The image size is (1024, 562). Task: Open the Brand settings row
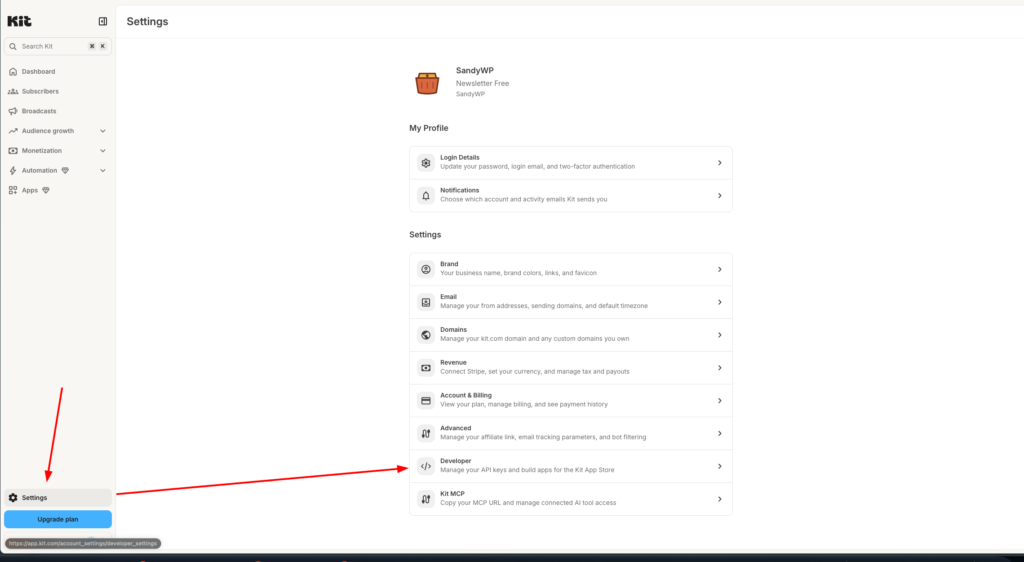pyautogui.click(x=571, y=269)
